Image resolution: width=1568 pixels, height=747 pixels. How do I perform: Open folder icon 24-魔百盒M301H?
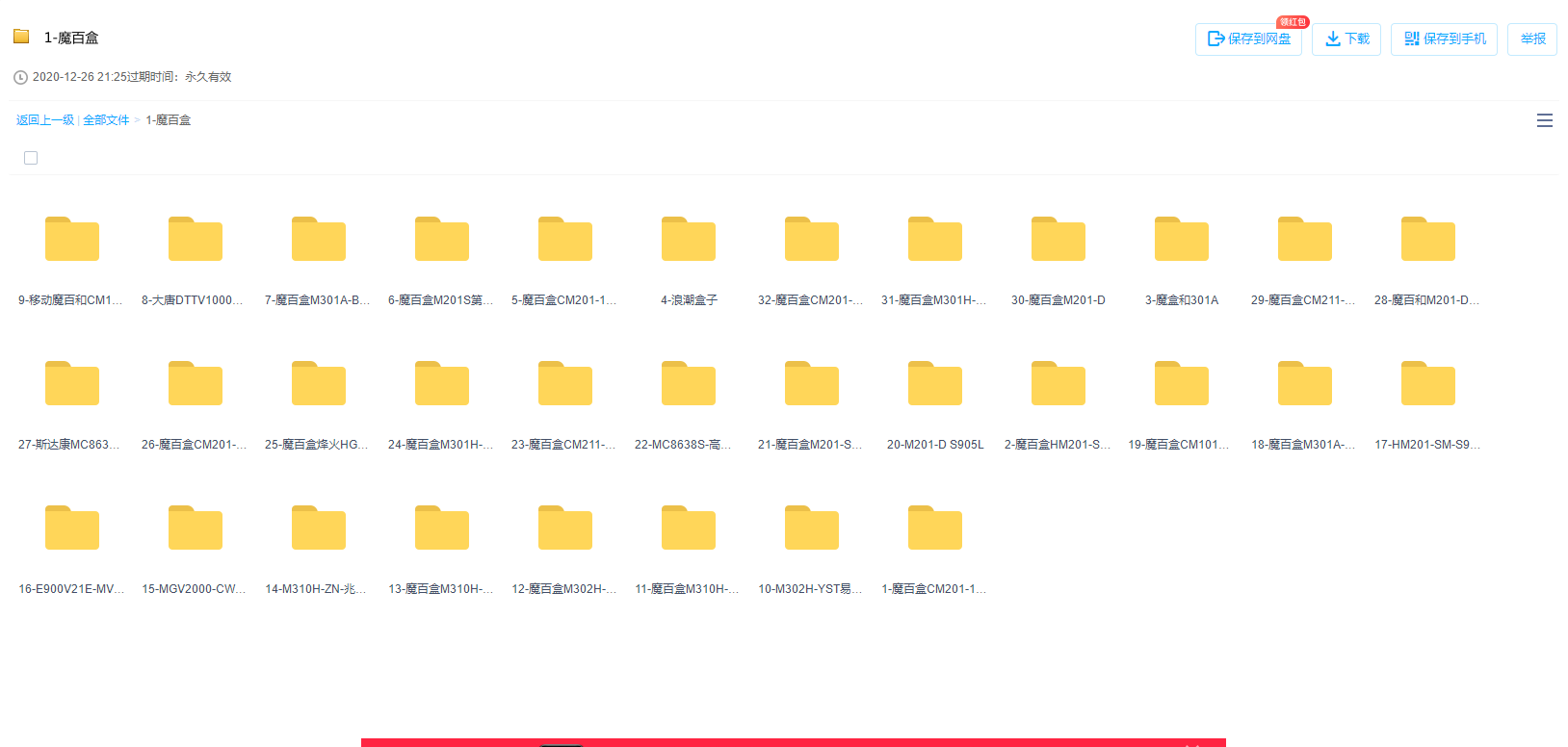[442, 383]
